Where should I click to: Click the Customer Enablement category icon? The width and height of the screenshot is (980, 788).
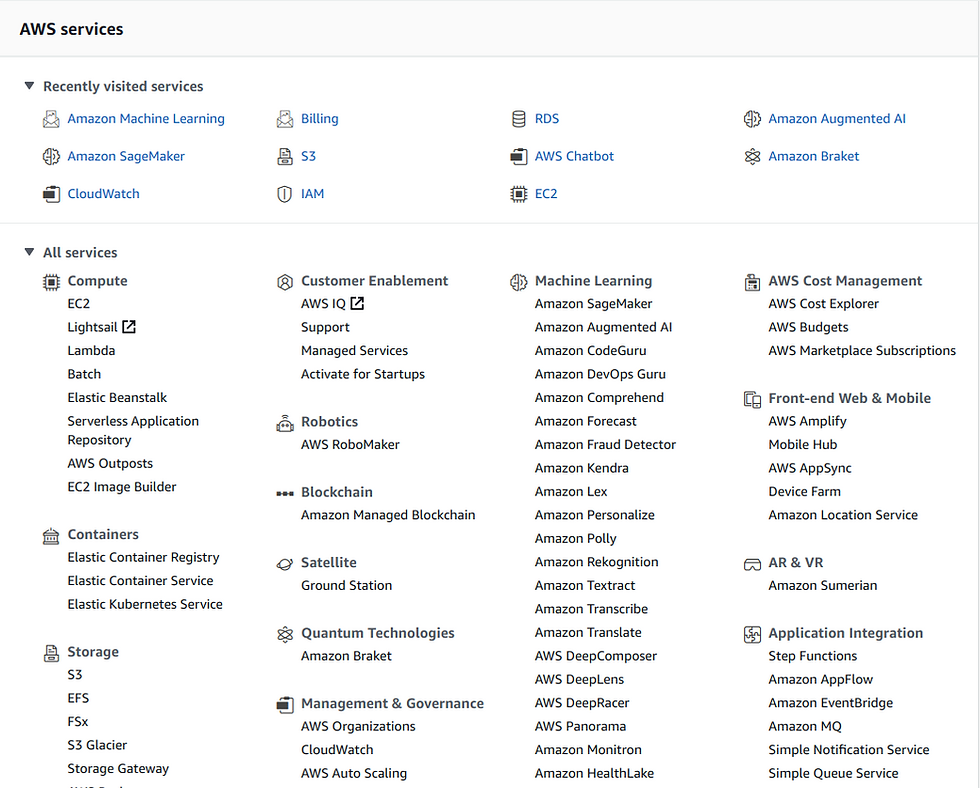point(285,282)
